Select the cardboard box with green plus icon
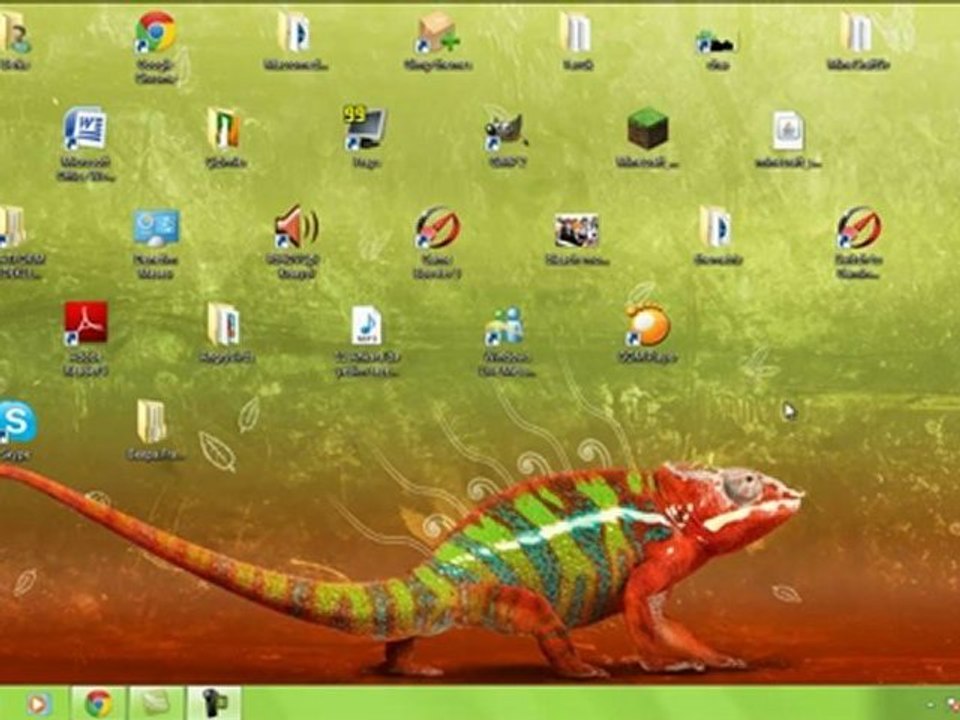The width and height of the screenshot is (960, 720). (437, 33)
